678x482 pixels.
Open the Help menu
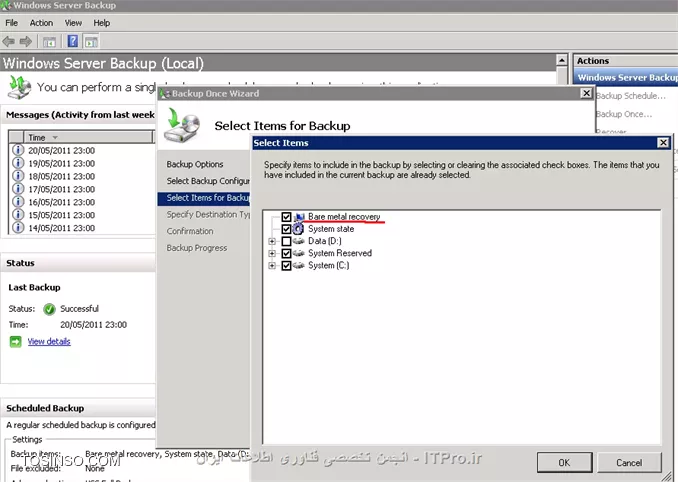[102, 23]
